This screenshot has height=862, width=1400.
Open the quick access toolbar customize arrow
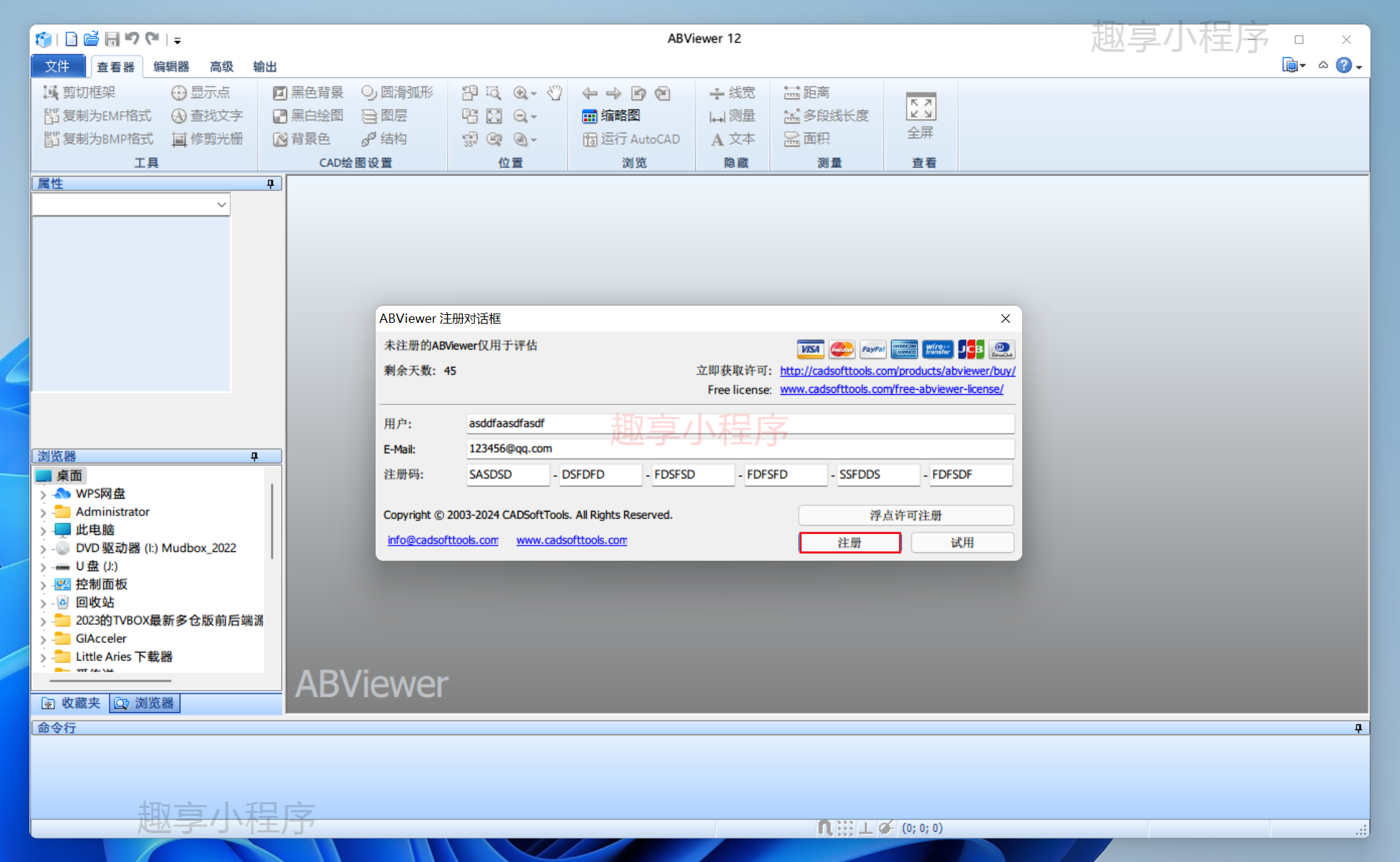click(177, 40)
